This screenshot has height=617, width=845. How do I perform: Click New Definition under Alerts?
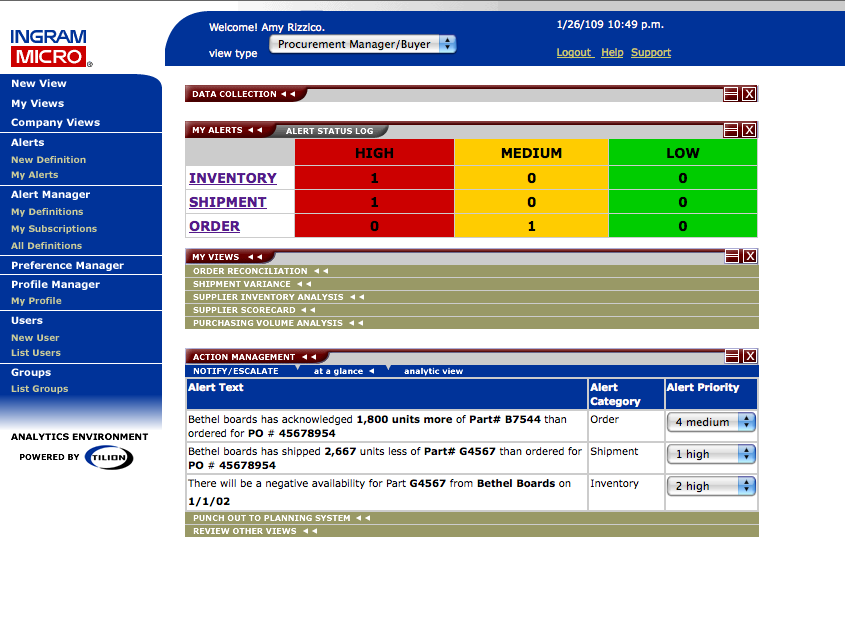49,160
